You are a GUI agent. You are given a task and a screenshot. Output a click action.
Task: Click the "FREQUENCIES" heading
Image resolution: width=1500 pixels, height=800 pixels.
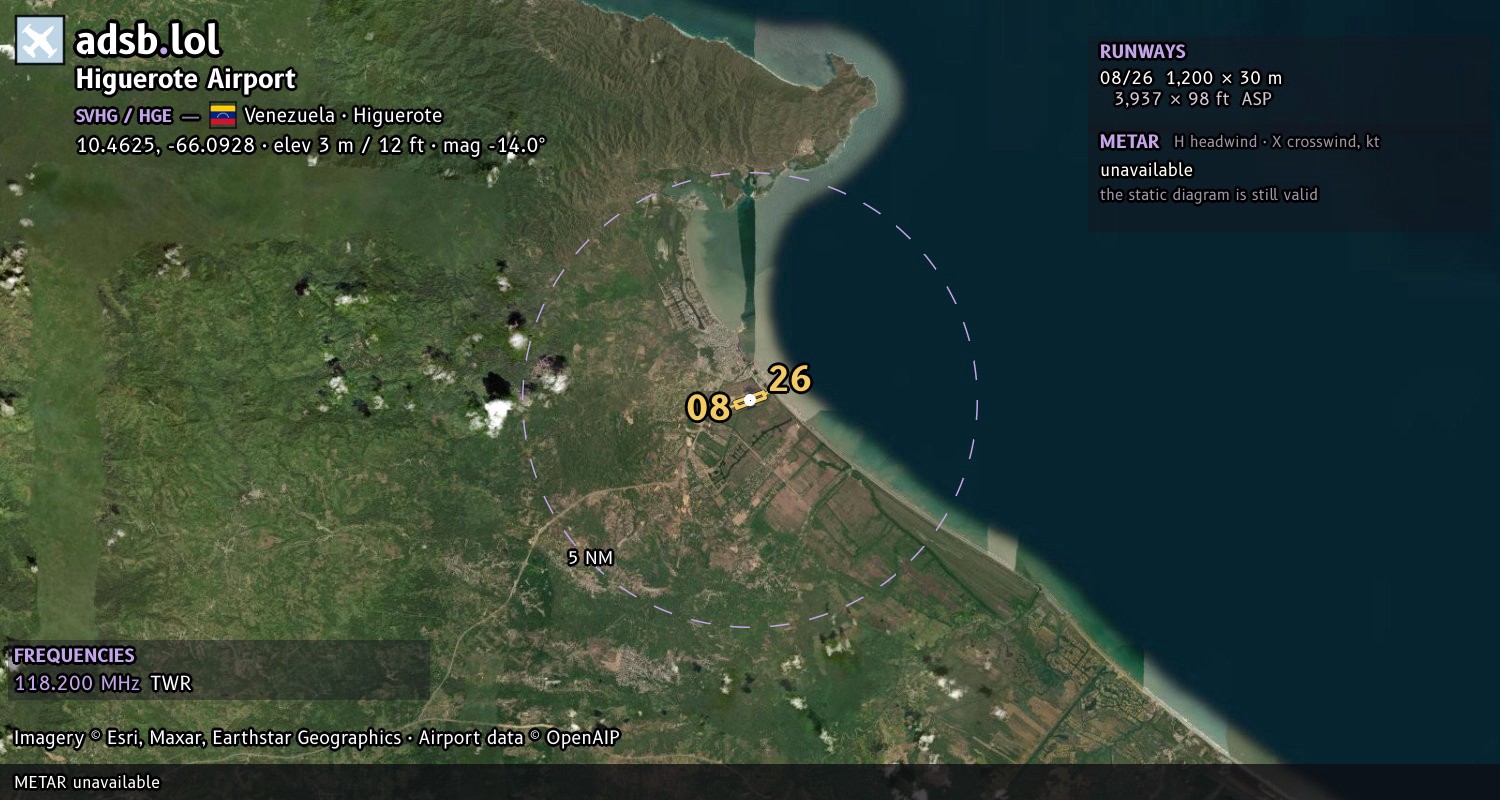click(74, 656)
